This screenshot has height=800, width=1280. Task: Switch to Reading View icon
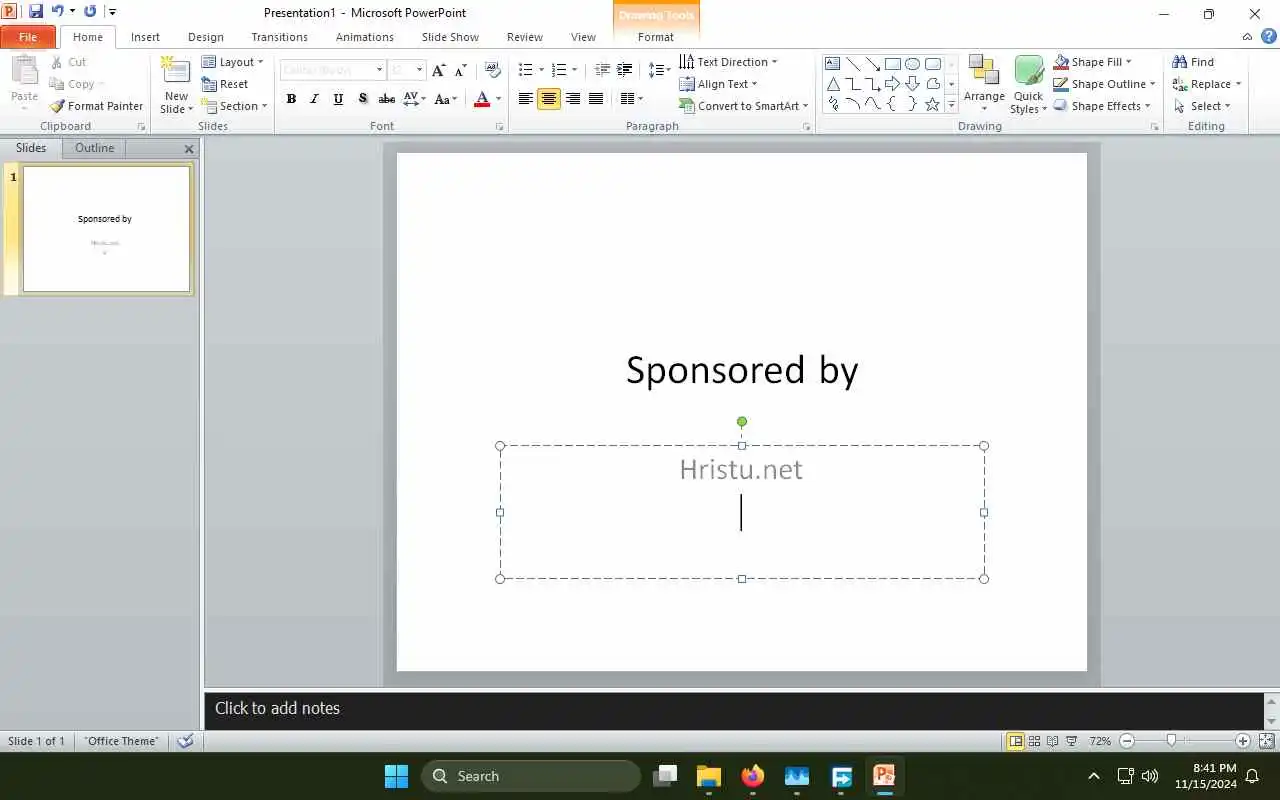(x=1052, y=741)
